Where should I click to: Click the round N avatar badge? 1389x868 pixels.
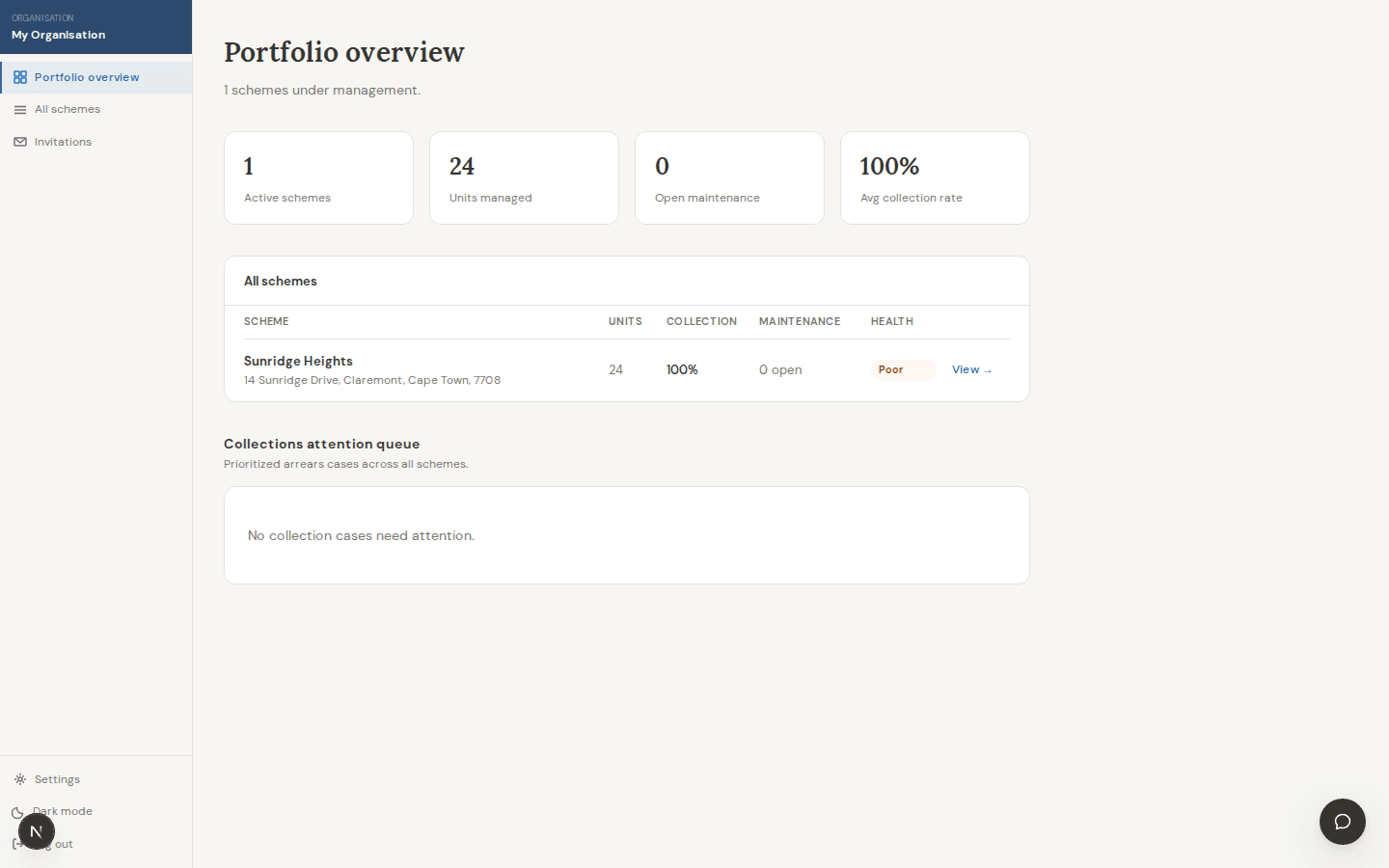(x=37, y=831)
